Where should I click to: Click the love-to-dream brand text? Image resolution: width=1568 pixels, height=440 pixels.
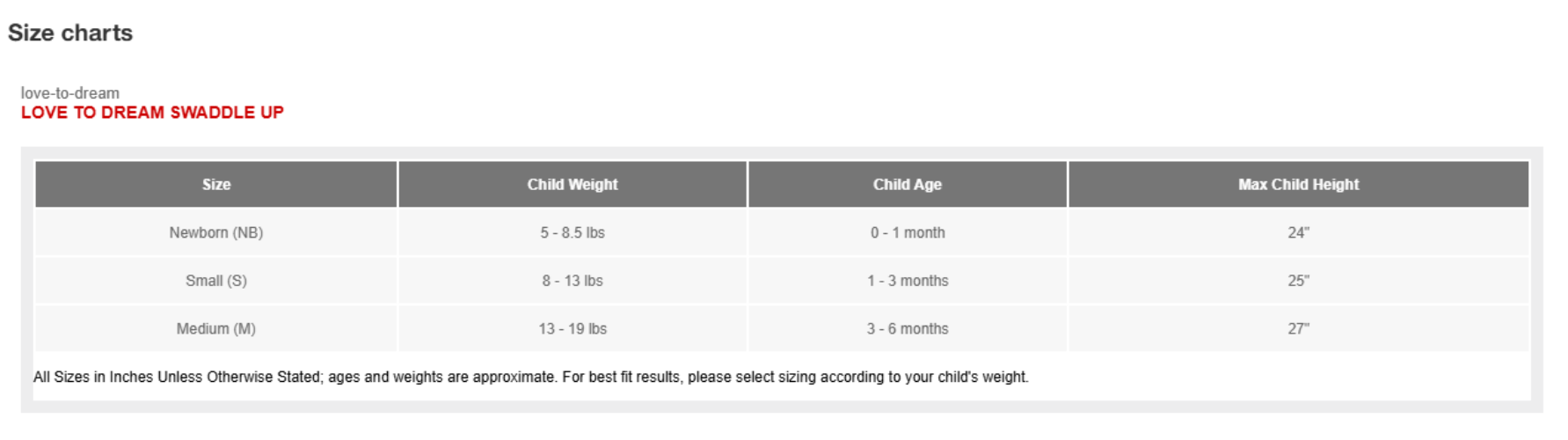tap(70, 93)
